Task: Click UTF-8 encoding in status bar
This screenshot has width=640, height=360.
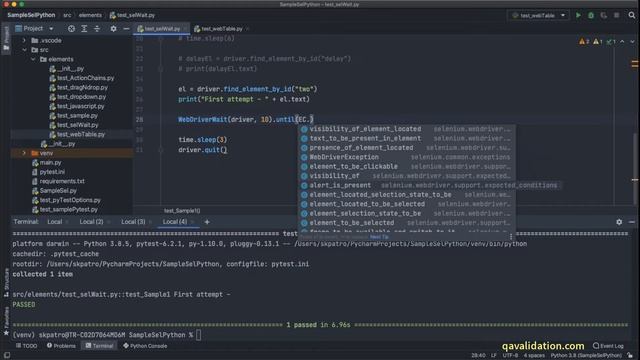Action: 510,356
